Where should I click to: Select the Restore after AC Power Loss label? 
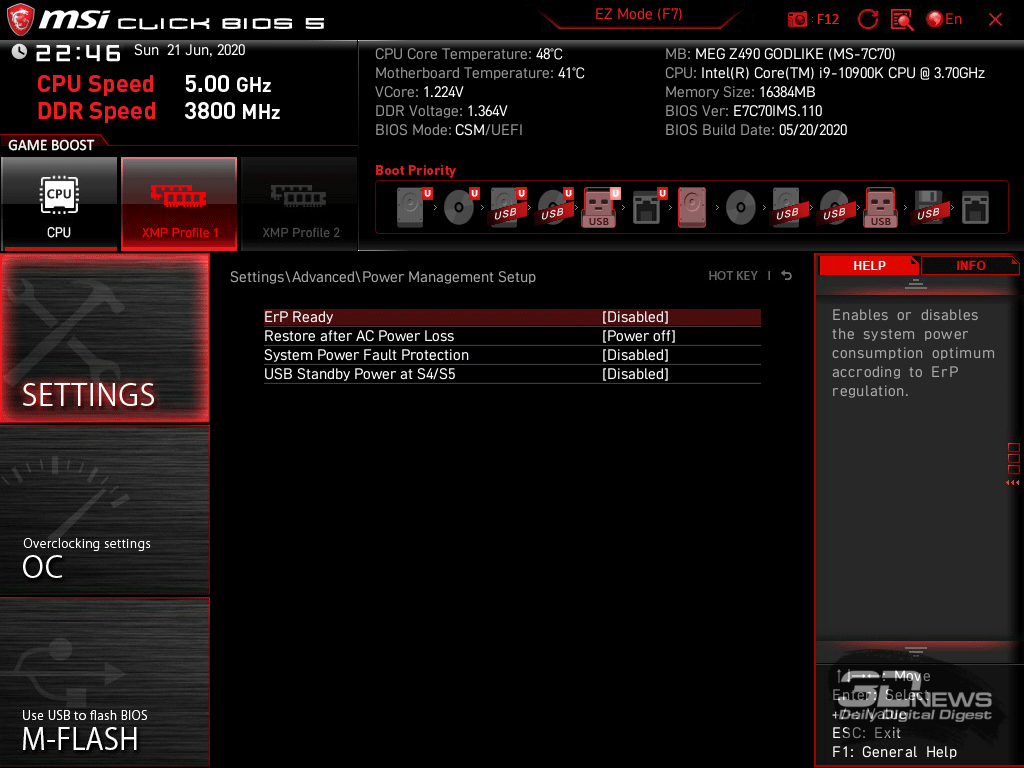pyautogui.click(x=359, y=336)
